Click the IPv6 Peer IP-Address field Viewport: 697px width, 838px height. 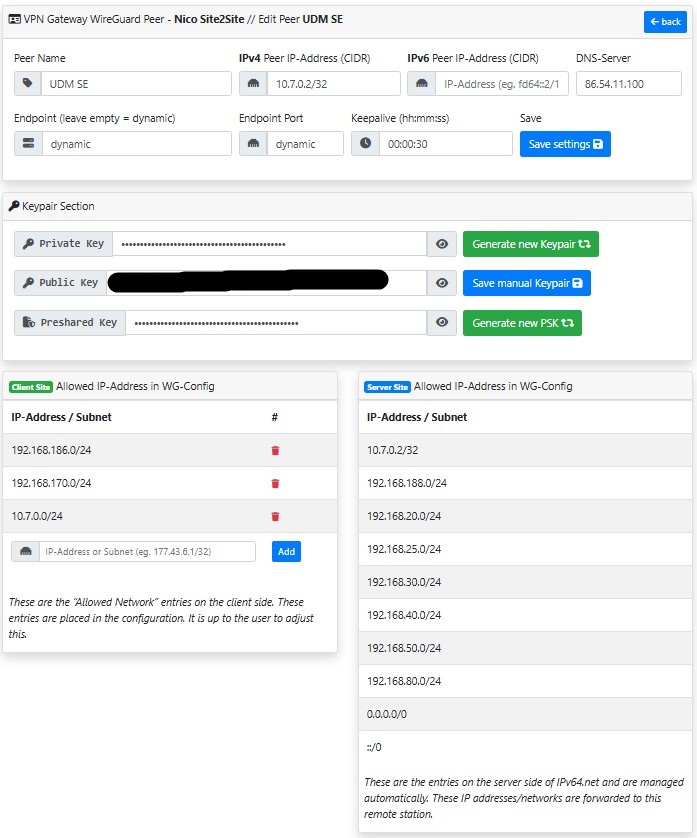click(x=502, y=84)
